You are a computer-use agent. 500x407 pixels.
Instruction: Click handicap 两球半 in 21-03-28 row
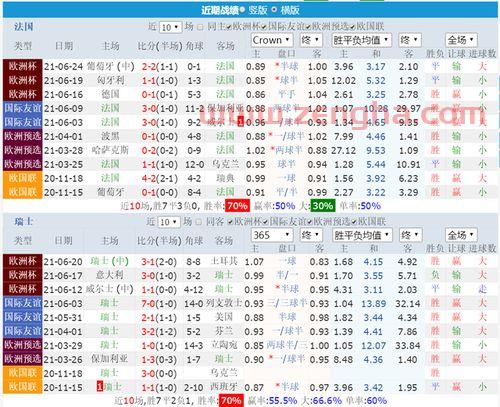point(288,150)
